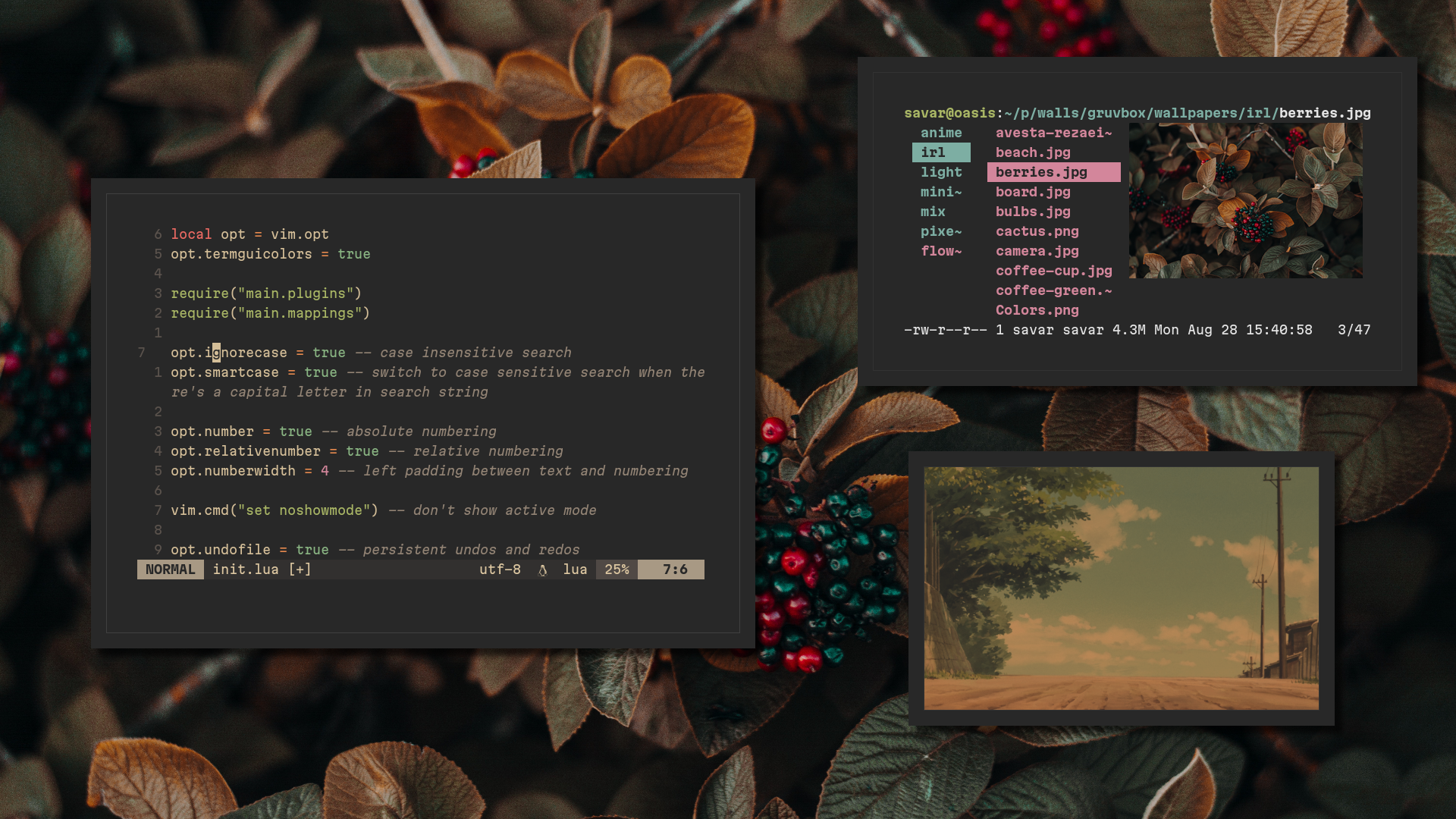Click the require main.plugins line
This screenshot has width=1456, height=819.
pyautogui.click(x=266, y=293)
